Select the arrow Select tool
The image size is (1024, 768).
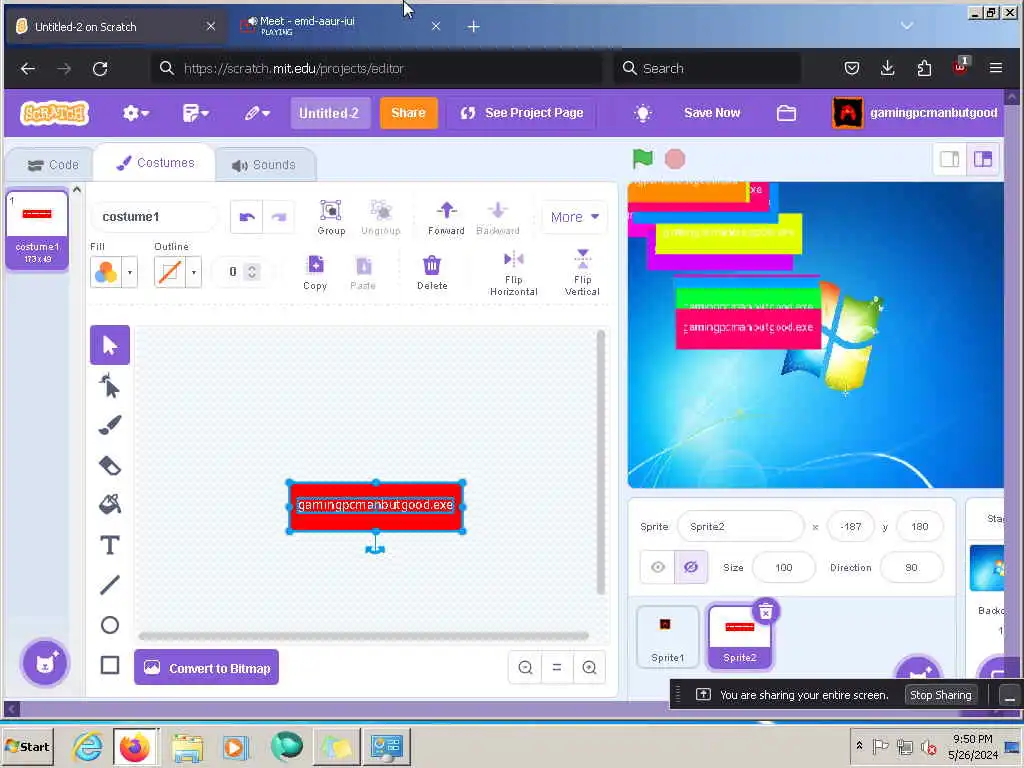[x=110, y=345]
